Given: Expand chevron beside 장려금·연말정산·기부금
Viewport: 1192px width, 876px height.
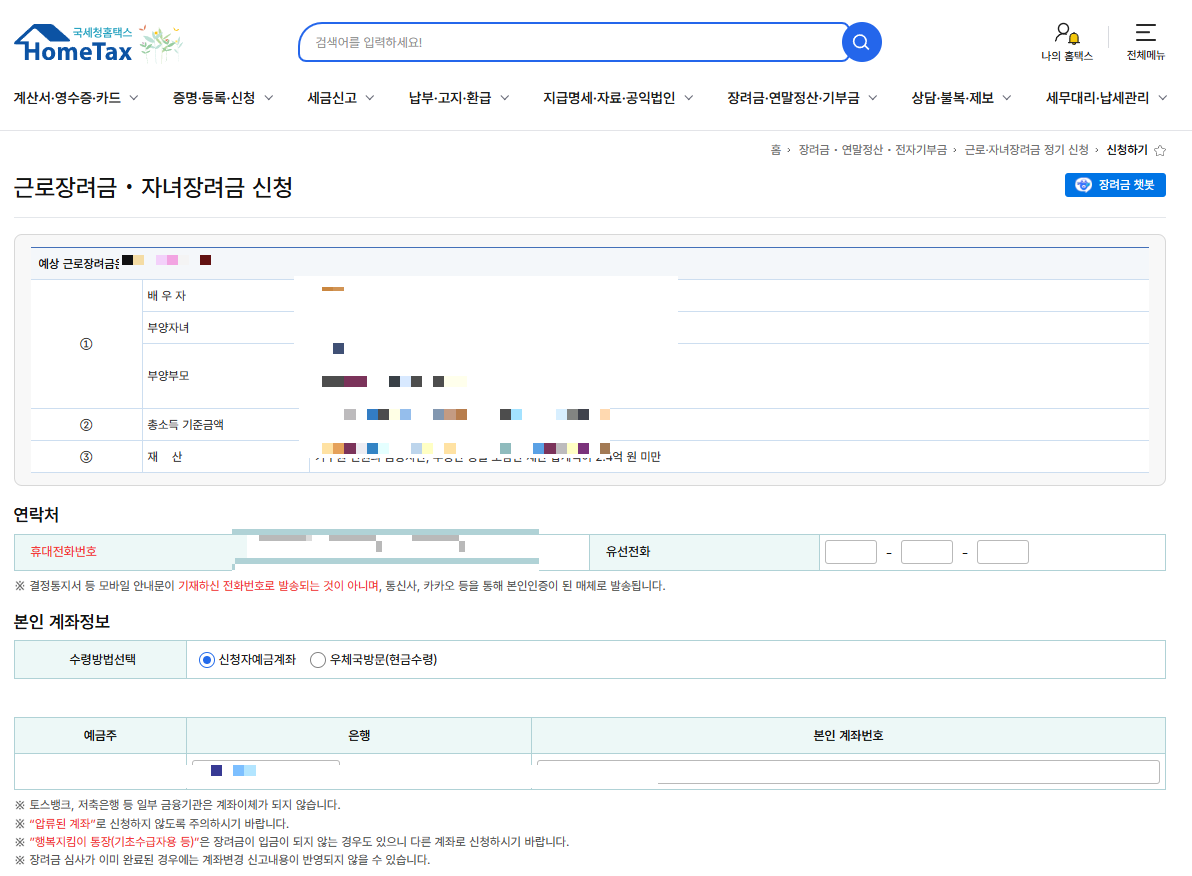Looking at the screenshot, I should click(873, 98).
